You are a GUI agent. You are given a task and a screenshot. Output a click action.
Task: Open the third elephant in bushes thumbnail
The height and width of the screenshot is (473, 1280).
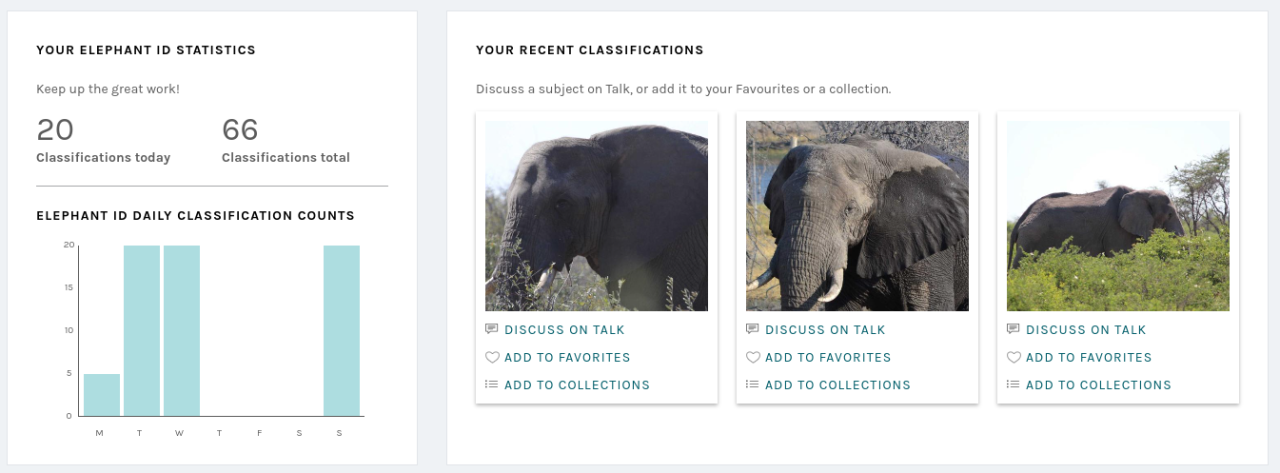point(1118,216)
